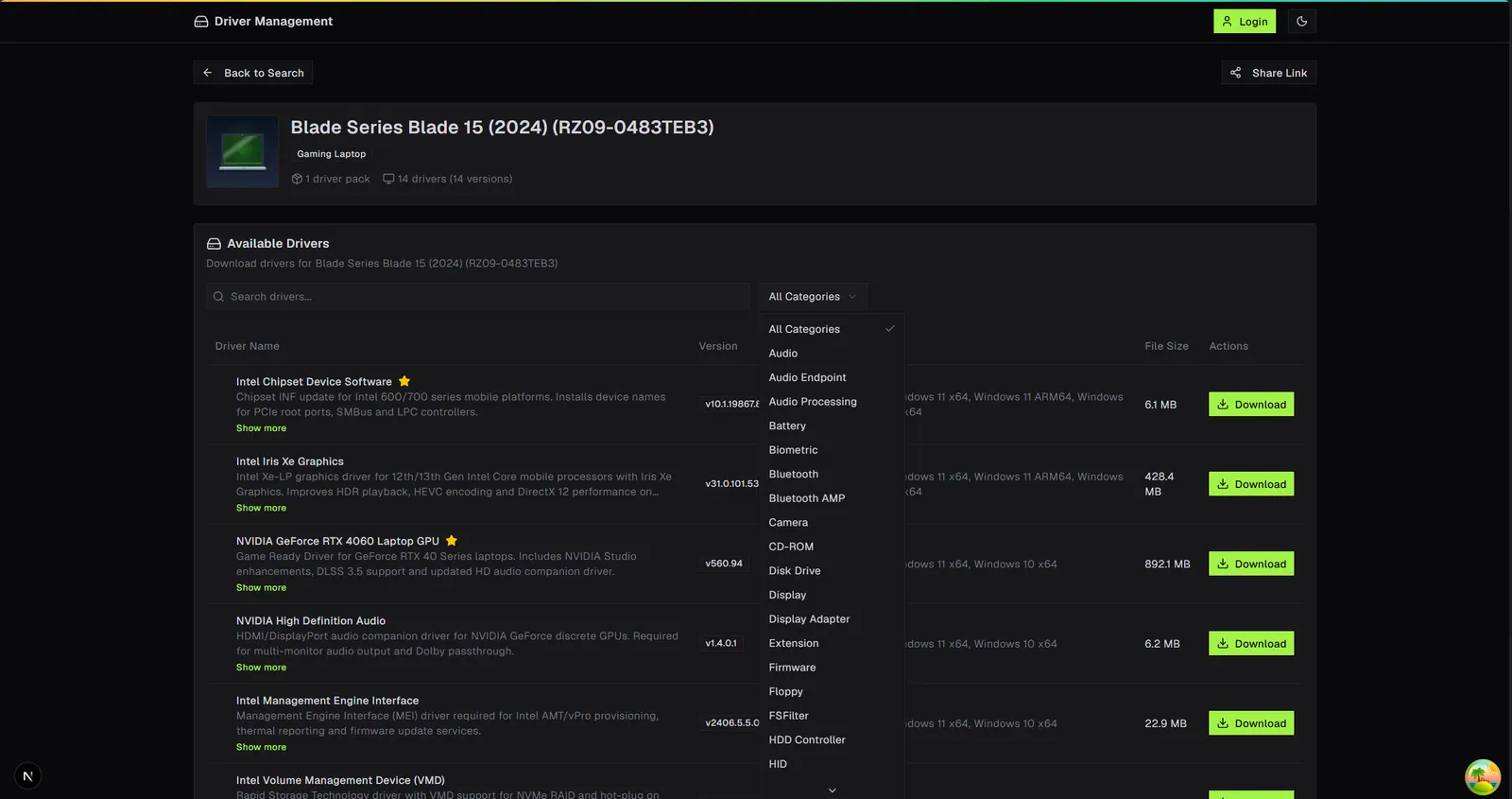Click the dropdown scroll-down chevron

point(832,790)
